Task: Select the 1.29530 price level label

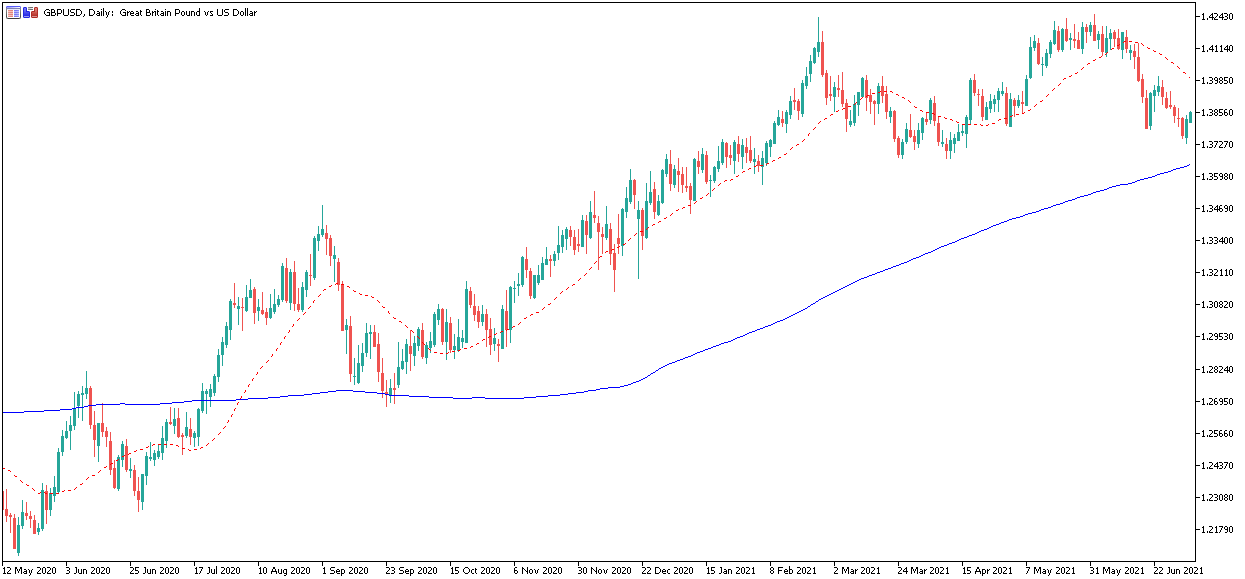Action: click(x=1217, y=337)
